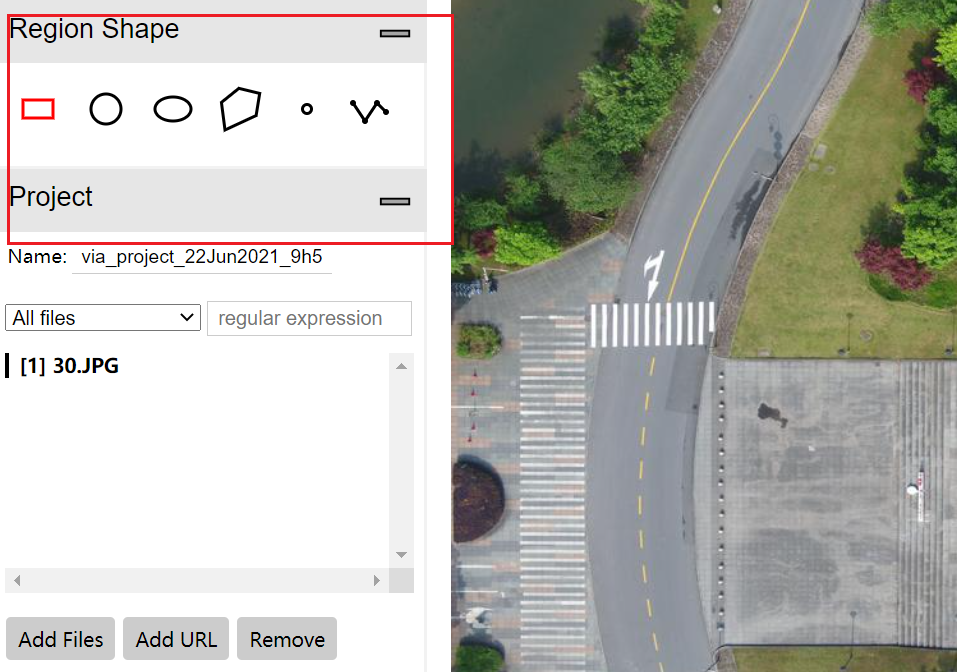Click the Add URL button
Screen dimensions: 957x672
click(x=176, y=639)
